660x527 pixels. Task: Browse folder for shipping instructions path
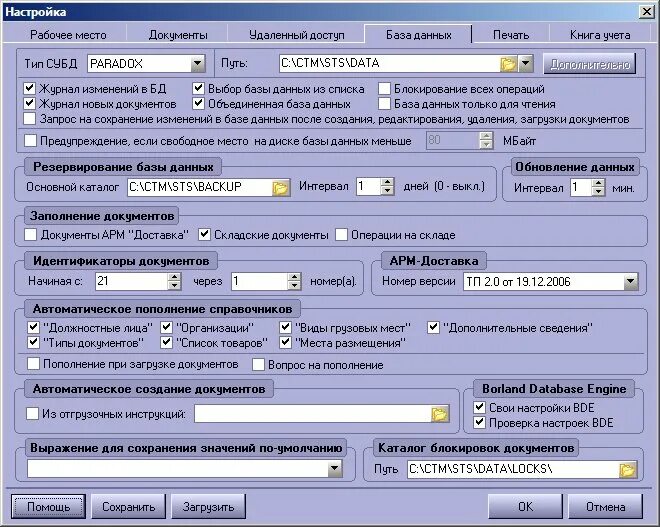pos(440,414)
